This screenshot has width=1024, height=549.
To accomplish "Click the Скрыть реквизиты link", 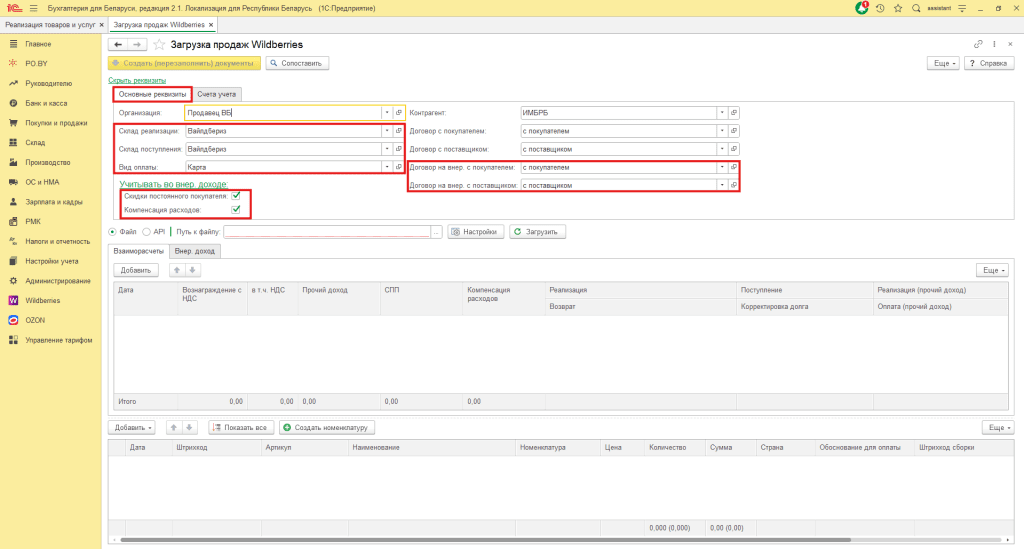I will (136, 80).
